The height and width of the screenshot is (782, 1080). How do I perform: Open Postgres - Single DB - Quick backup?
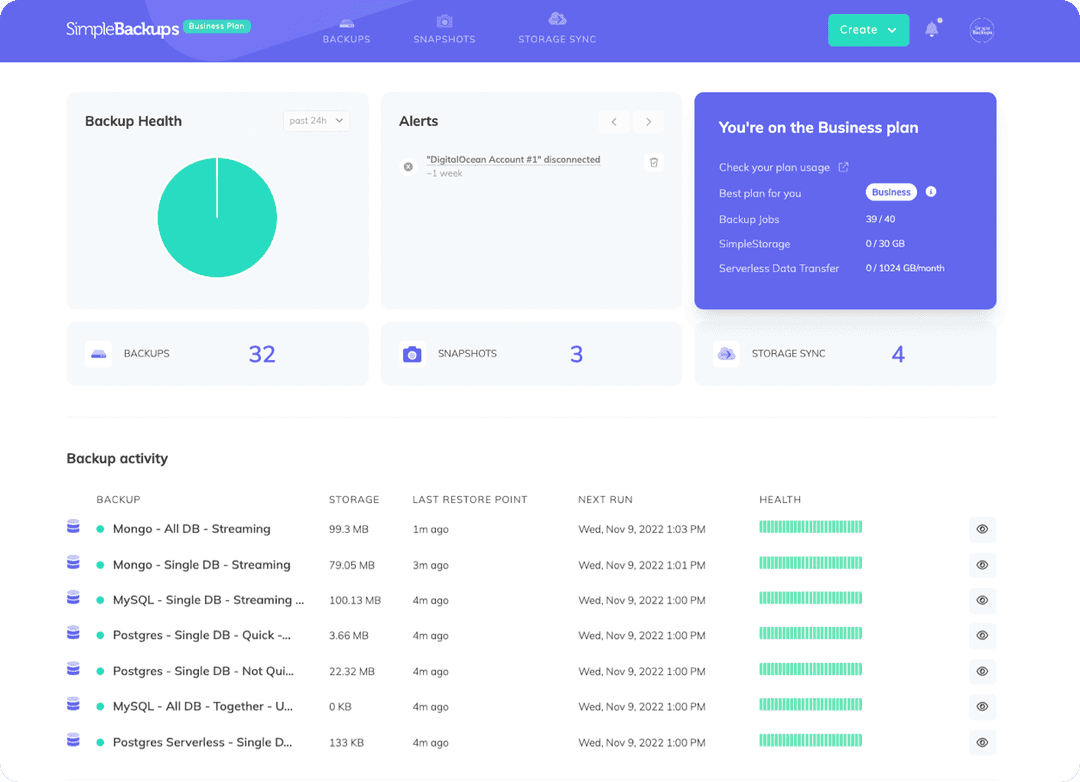(202, 635)
